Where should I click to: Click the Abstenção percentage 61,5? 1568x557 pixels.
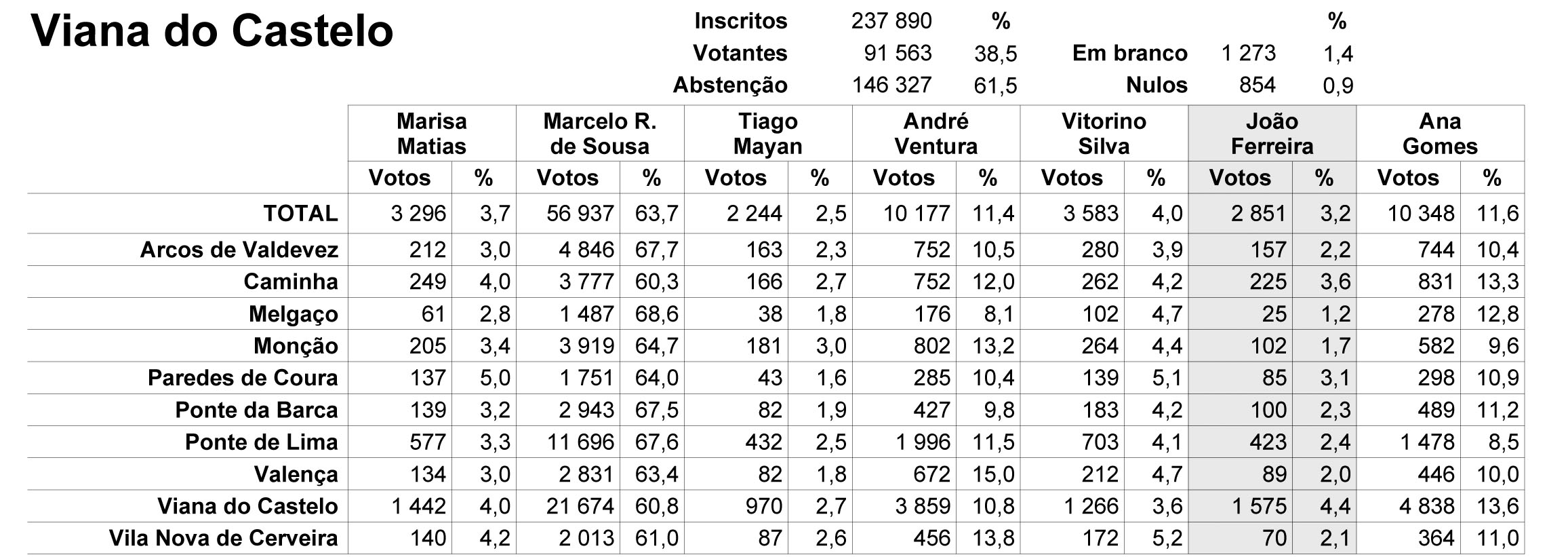pyautogui.click(x=996, y=85)
